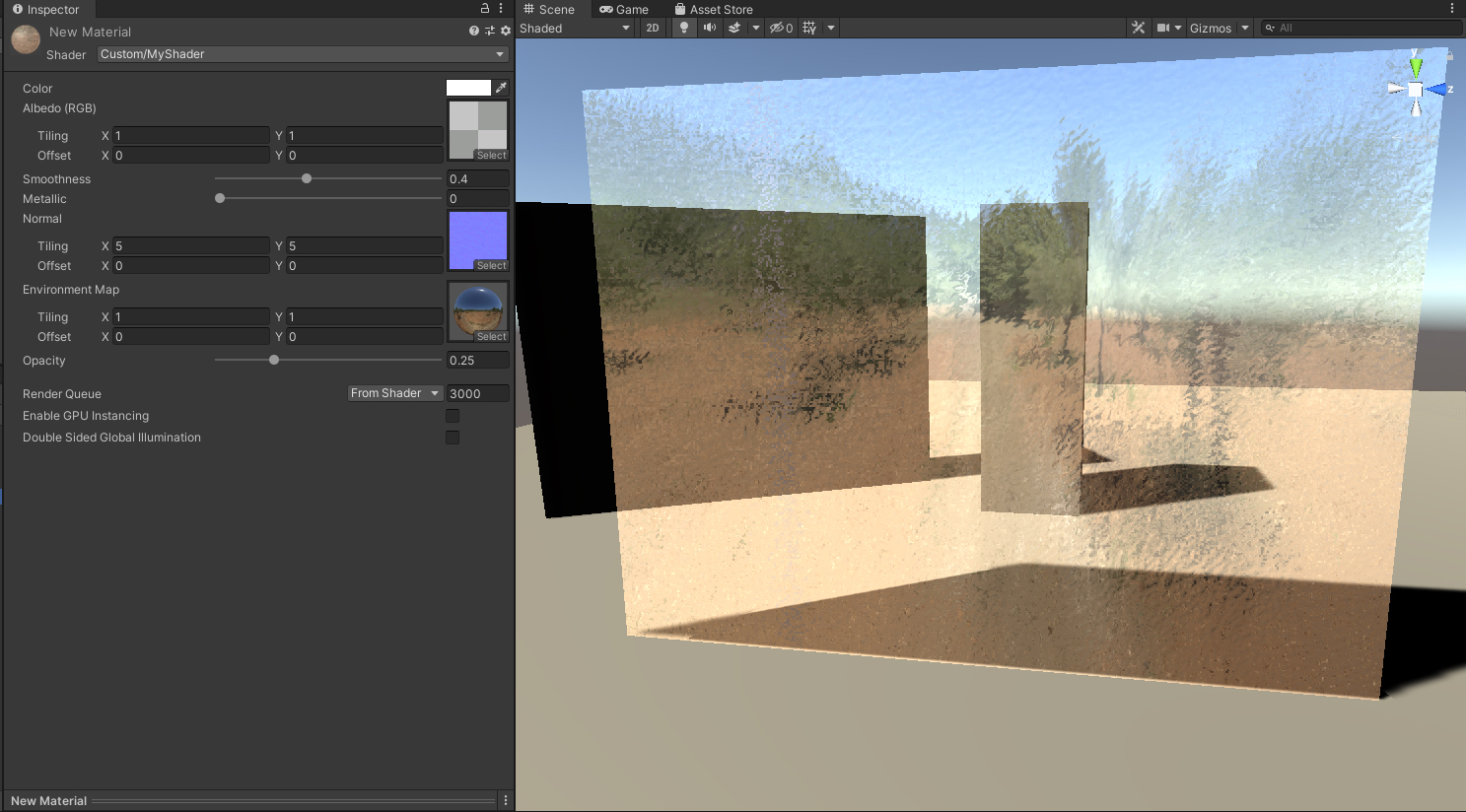This screenshot has width=1466, height=812.
Task: Edit the Render Queue value 3000
Action: click(x=478, y=393)
